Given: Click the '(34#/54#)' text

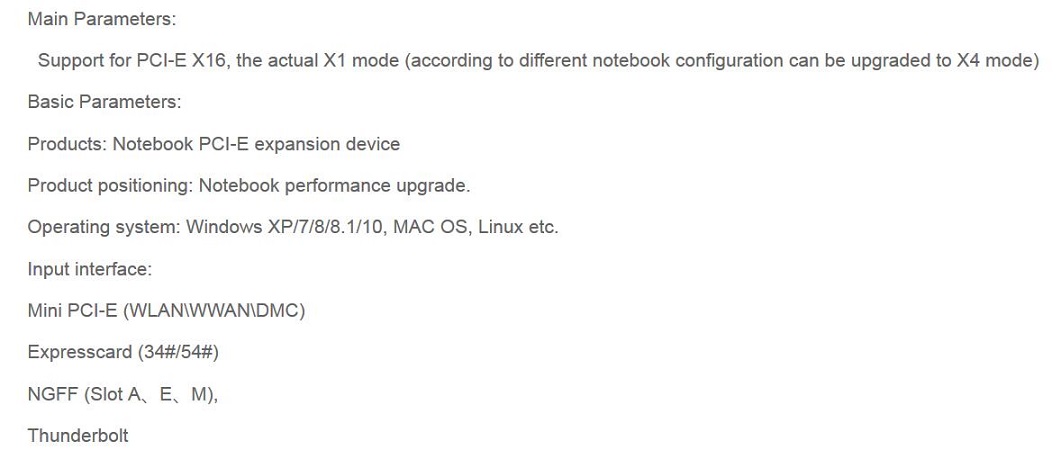Looking at the screenshot, I should coord(178,353).
